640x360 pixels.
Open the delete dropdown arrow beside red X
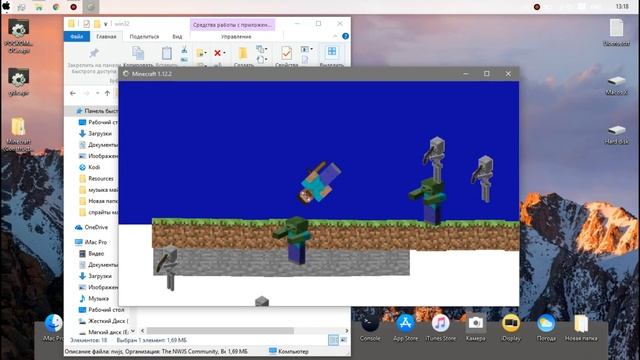[224, 53]
